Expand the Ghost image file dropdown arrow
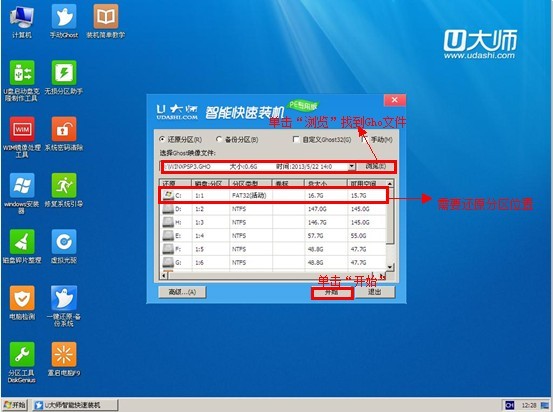This screenshot has width=553, height=412. [x=352, y=166]
